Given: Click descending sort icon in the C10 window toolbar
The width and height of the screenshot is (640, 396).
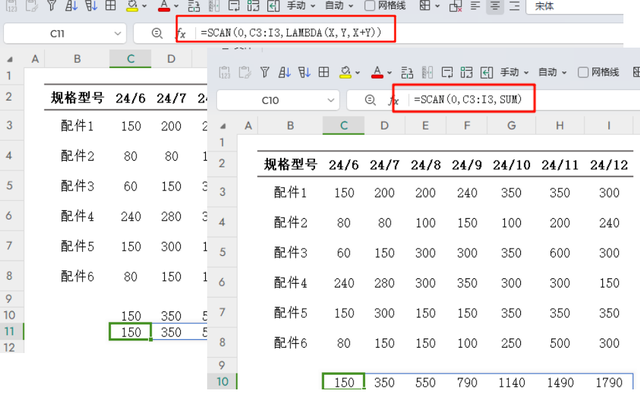Looking at the screenshot, I should pos(304,73).
